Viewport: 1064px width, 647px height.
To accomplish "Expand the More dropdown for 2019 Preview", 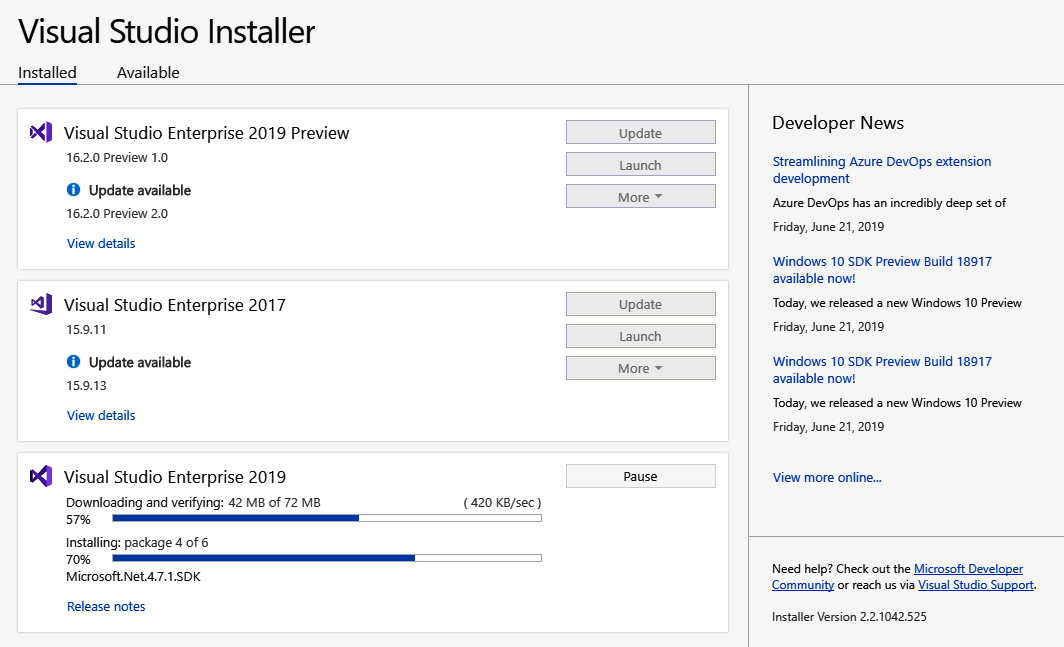I will (x=640, y=197).
